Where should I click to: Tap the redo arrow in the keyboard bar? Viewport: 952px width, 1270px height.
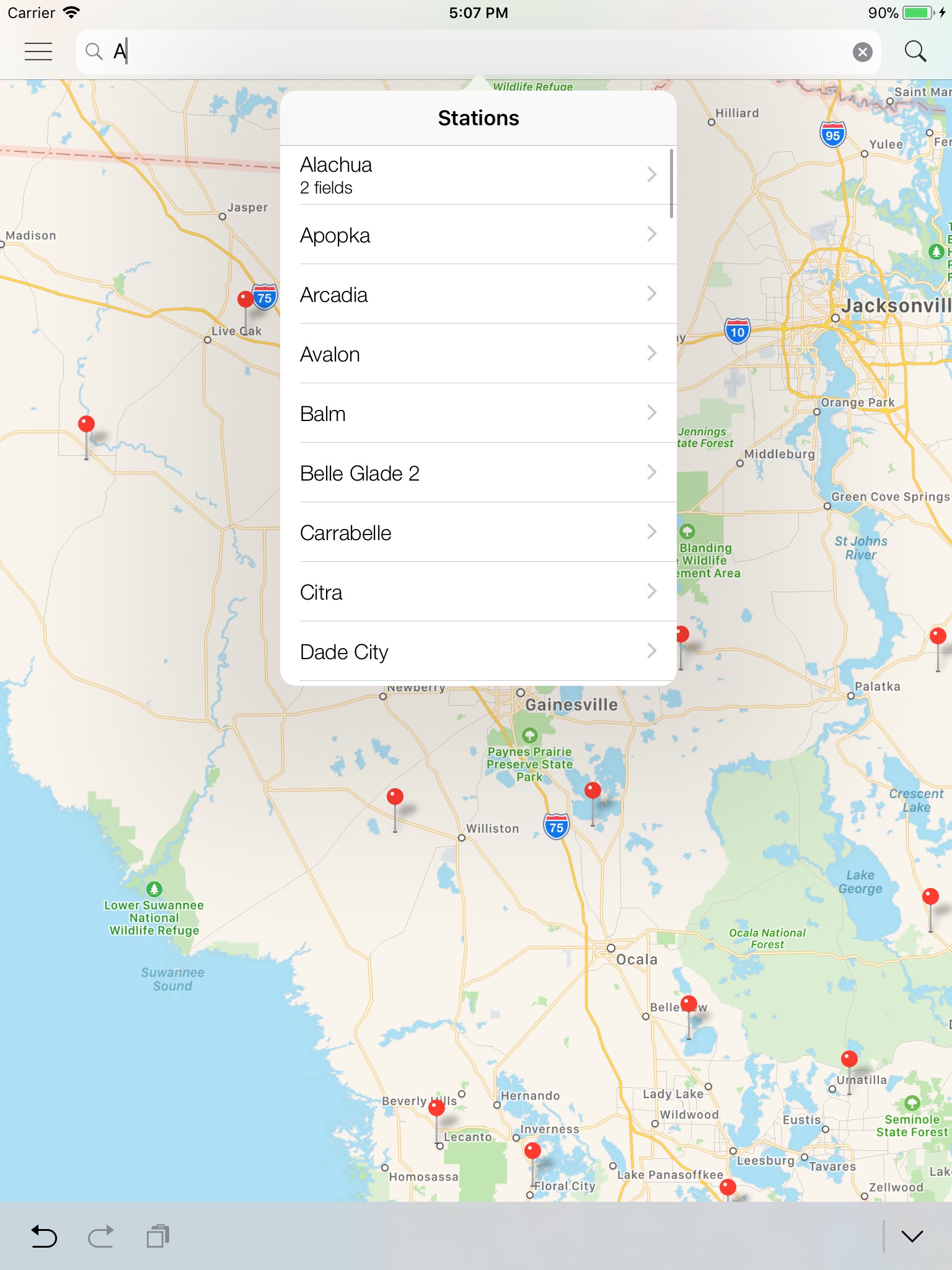(100, 1236)
